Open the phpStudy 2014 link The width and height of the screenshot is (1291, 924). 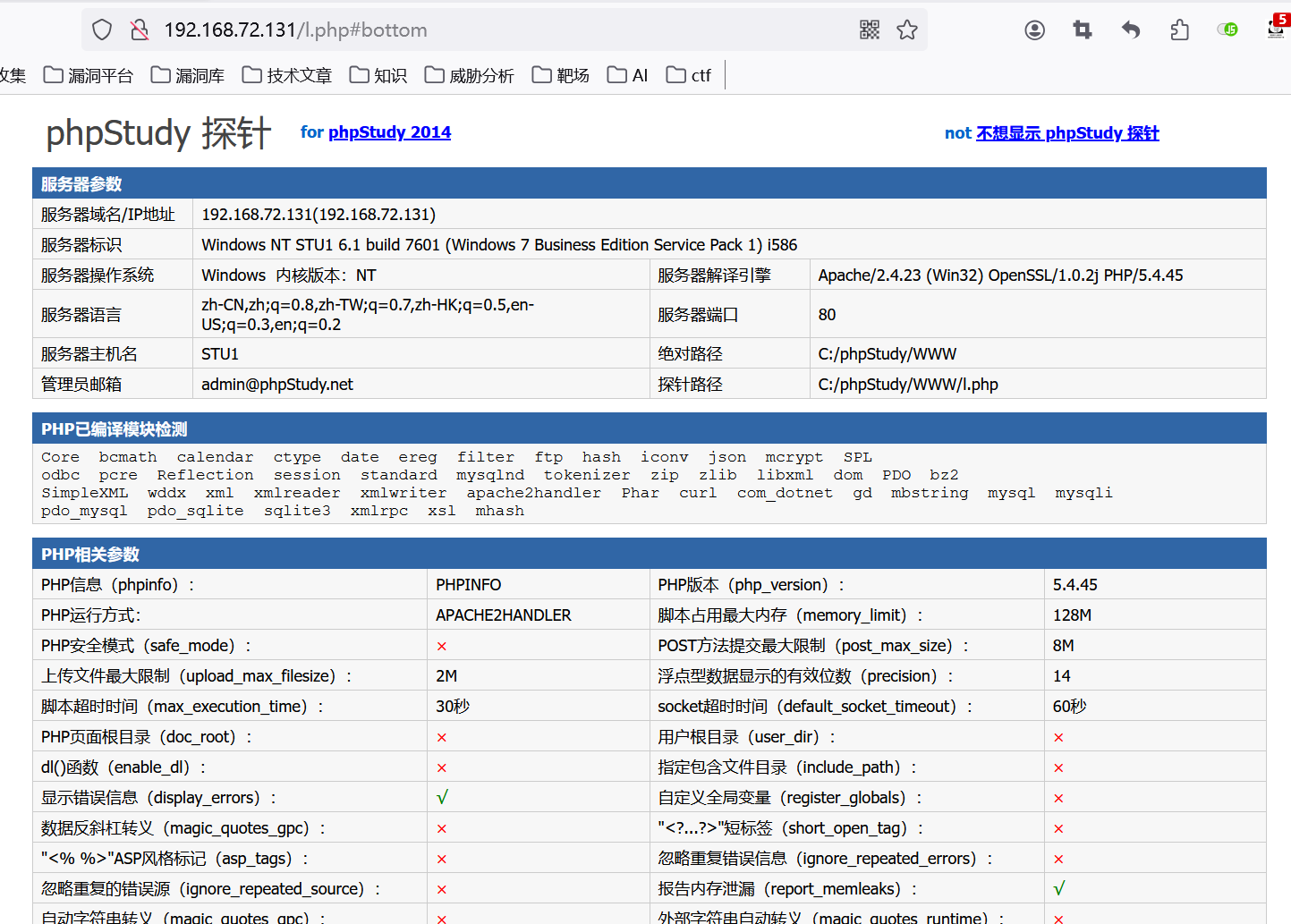point(389,132)
